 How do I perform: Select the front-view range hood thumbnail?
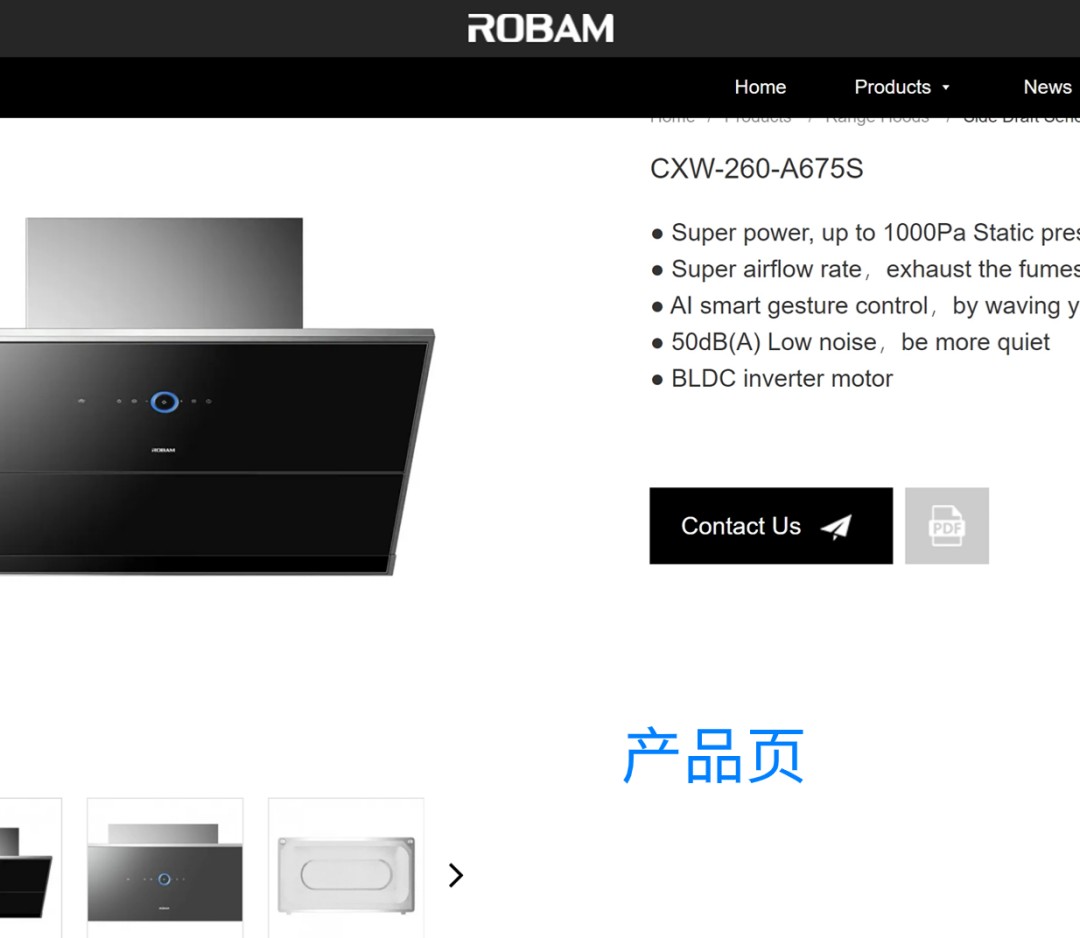click(x=165, y=868)
